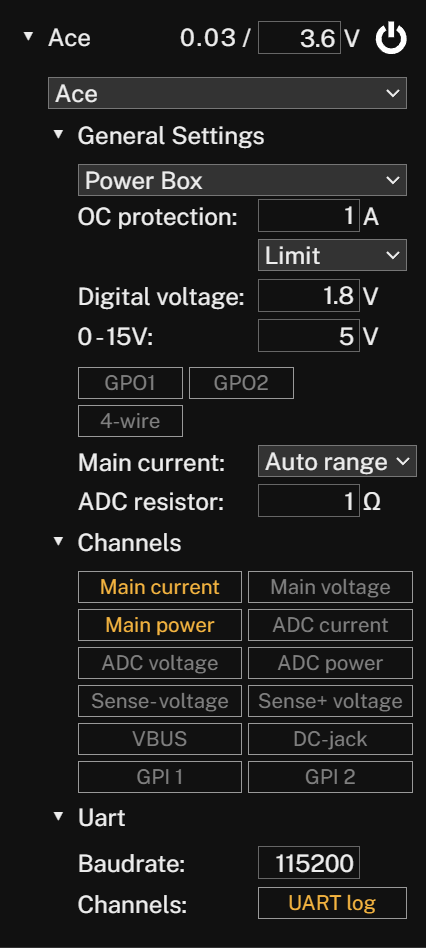Disable the Main current channel

pos(160,587)
